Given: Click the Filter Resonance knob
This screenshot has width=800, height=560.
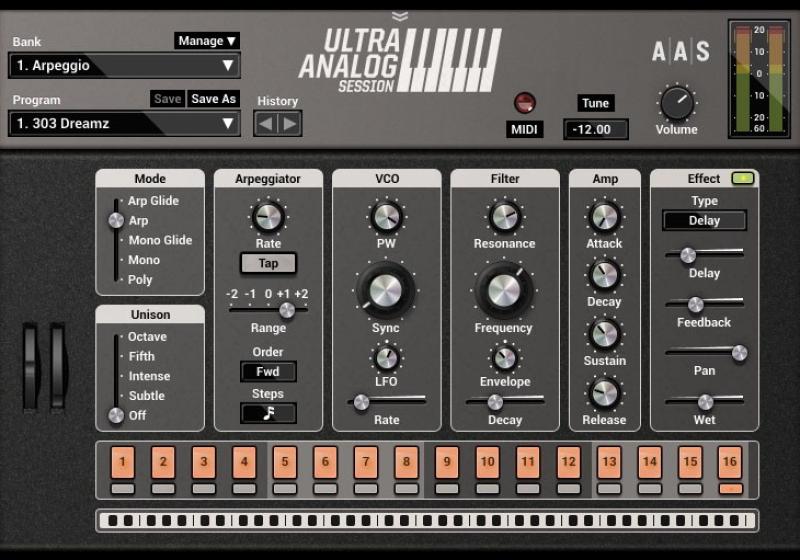Looking at the screenshot, I should pos(505,217).
